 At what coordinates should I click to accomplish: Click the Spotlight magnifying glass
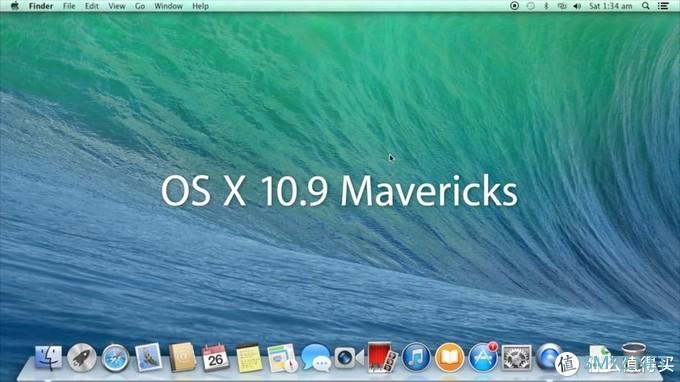[646, 6]
